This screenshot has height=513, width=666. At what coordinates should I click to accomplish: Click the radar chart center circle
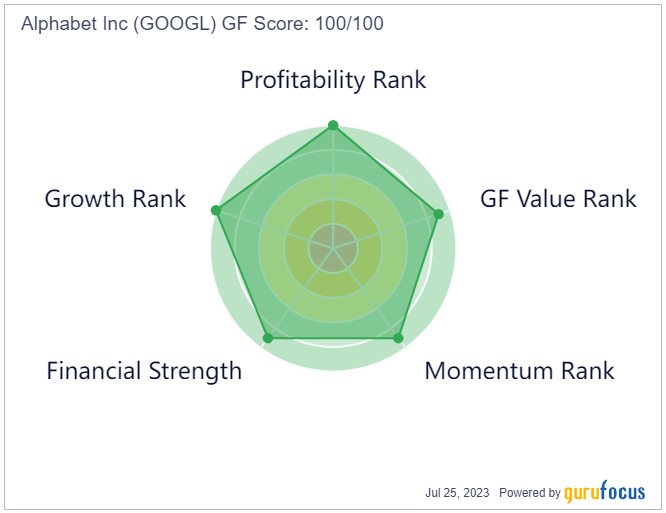[x=333, y=248]
